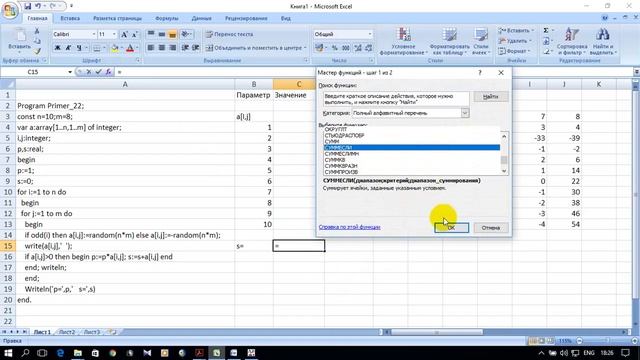Viewport: 640px width, 360px height.
Task: Click Wrap Text (Перенос текста)
Action: point(229,34)
